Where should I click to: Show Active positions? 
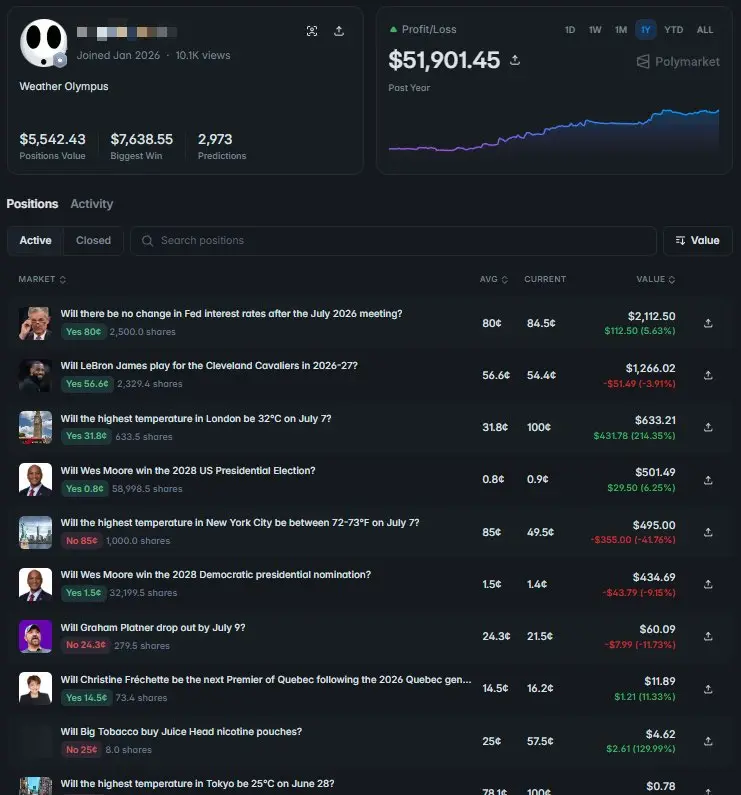36,240
